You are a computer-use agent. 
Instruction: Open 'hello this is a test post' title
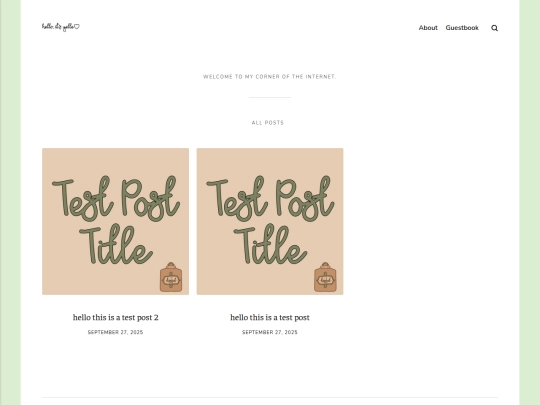tap(270, 318)
